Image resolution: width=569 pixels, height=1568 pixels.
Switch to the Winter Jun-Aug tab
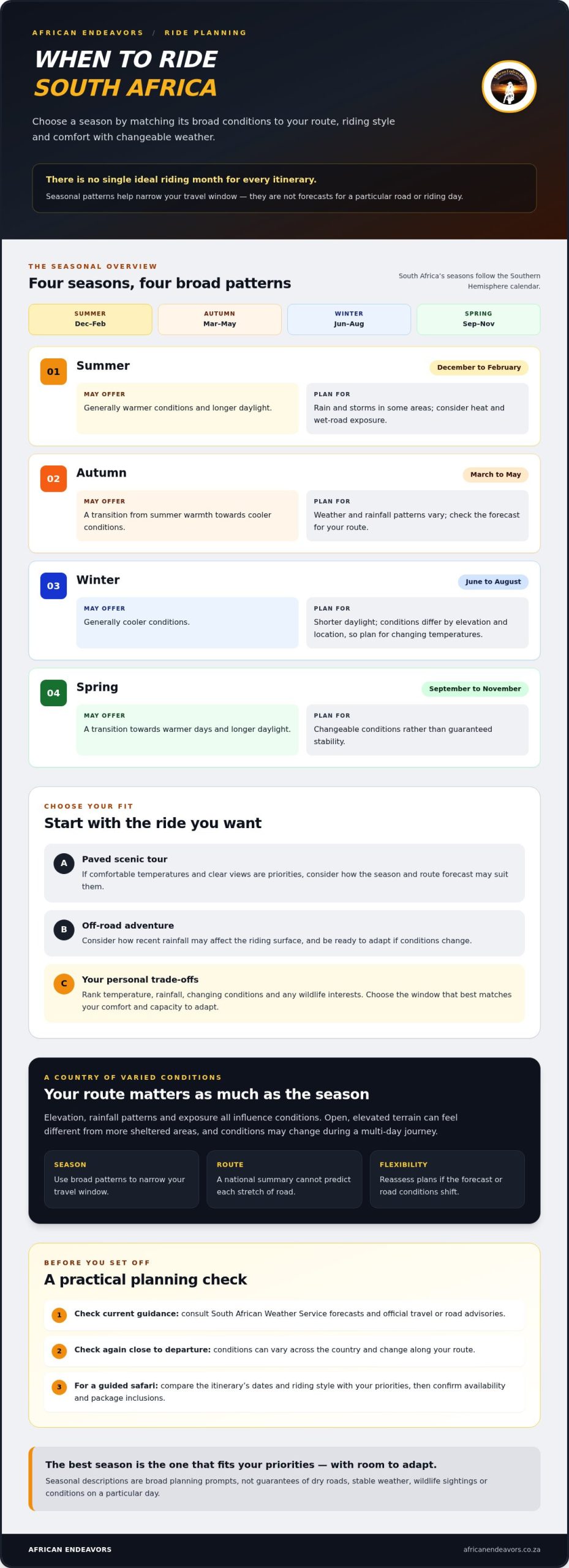point(349,319)
